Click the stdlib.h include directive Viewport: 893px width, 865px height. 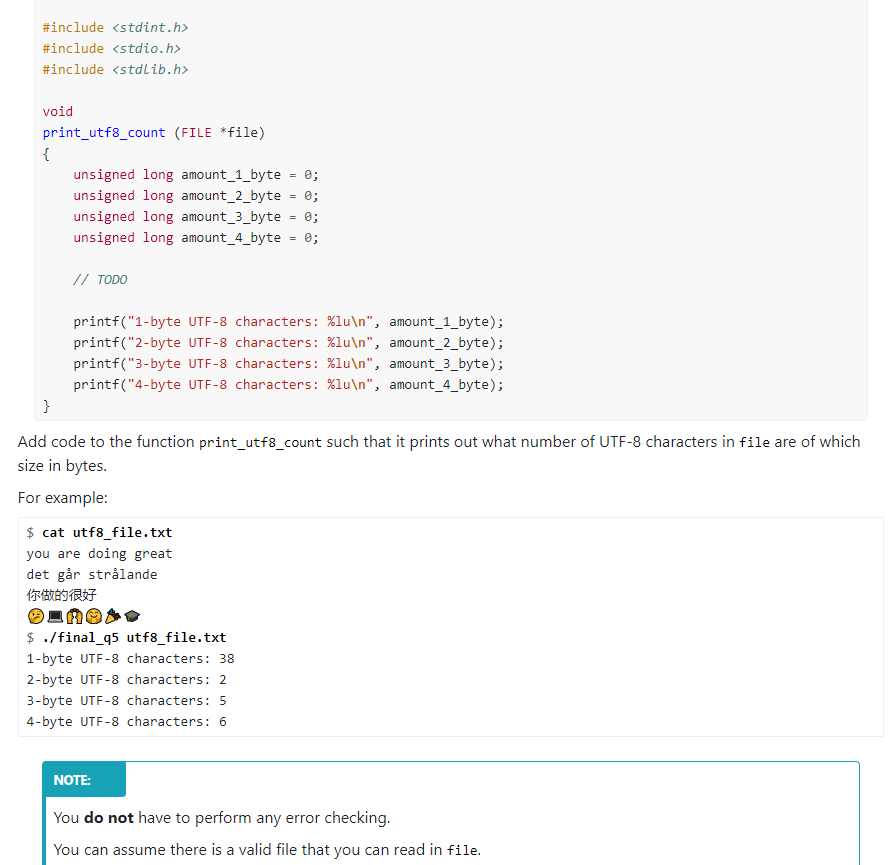(x=115, y=69)
